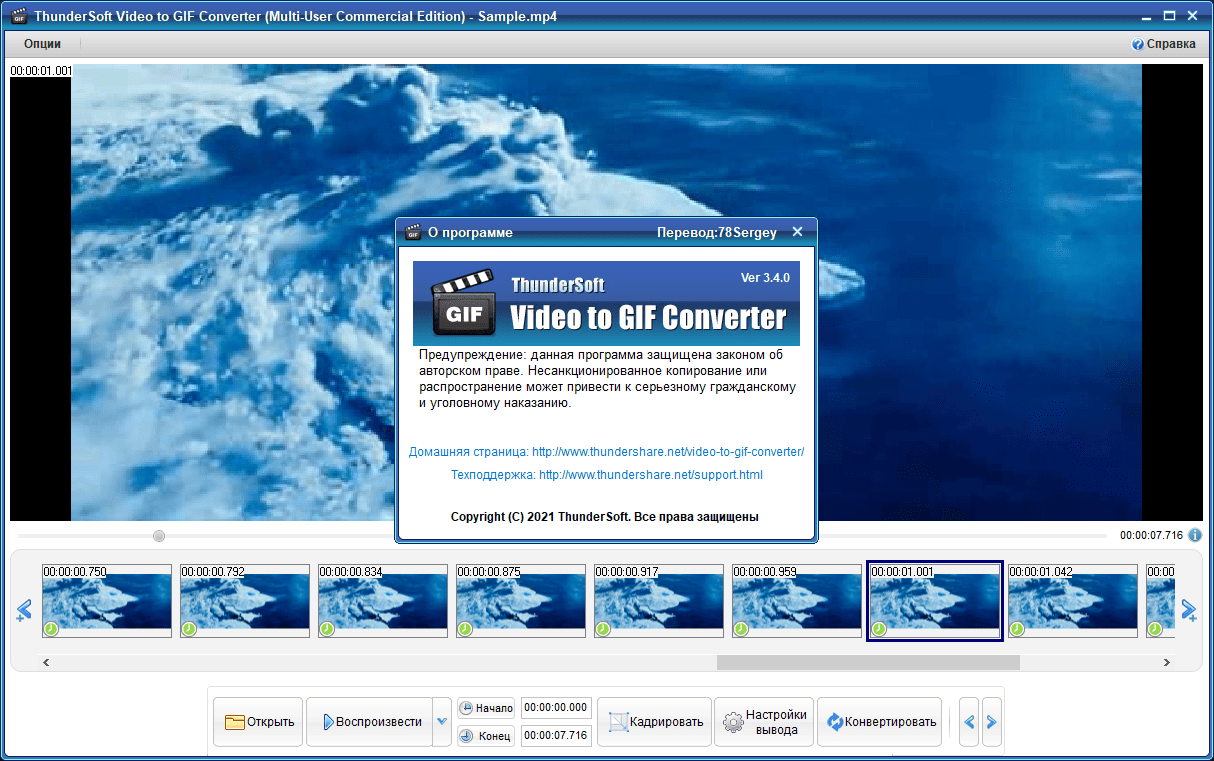Open the Техподдержка support link

point(606,475)
